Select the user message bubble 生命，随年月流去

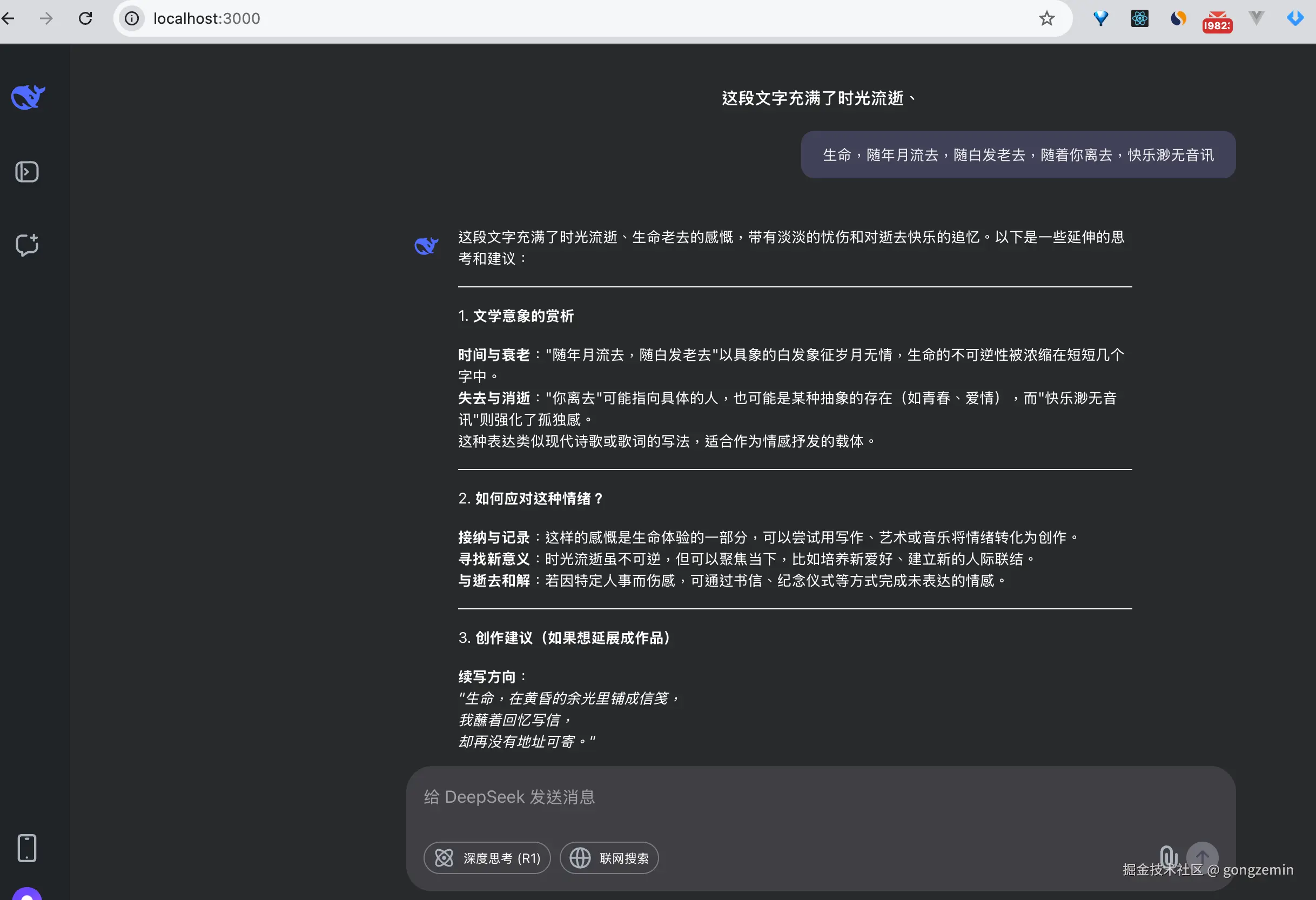[1018, 155]
